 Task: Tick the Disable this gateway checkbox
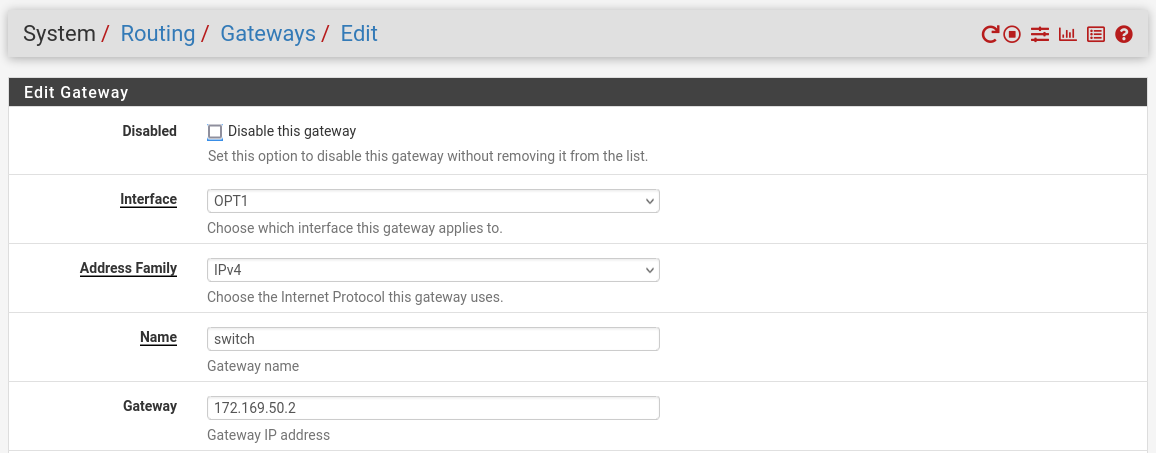[215, 132]
